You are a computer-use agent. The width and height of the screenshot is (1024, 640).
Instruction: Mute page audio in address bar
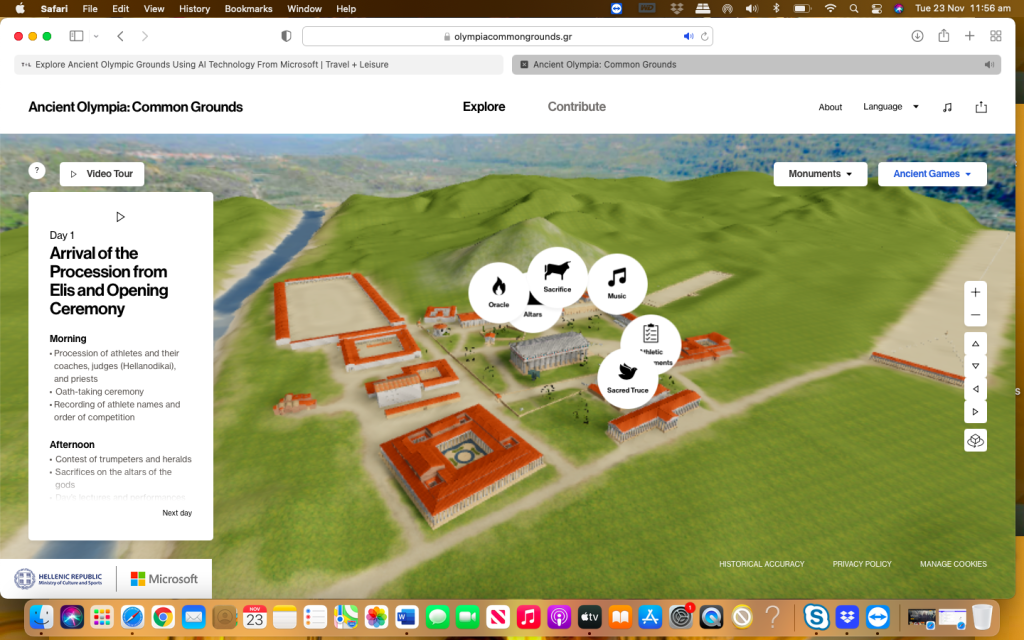click(688, 37)
